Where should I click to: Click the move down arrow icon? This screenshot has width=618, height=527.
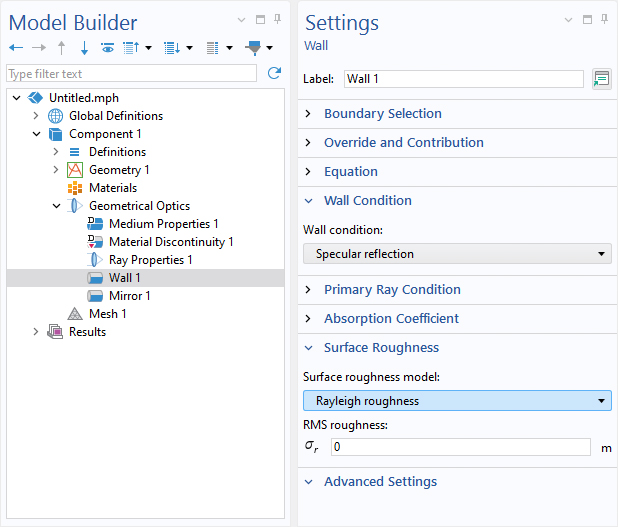tap(84, 47)
